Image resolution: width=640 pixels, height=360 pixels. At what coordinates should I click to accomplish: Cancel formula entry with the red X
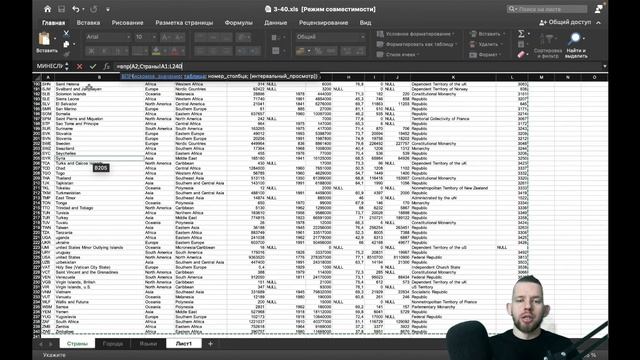80,66
